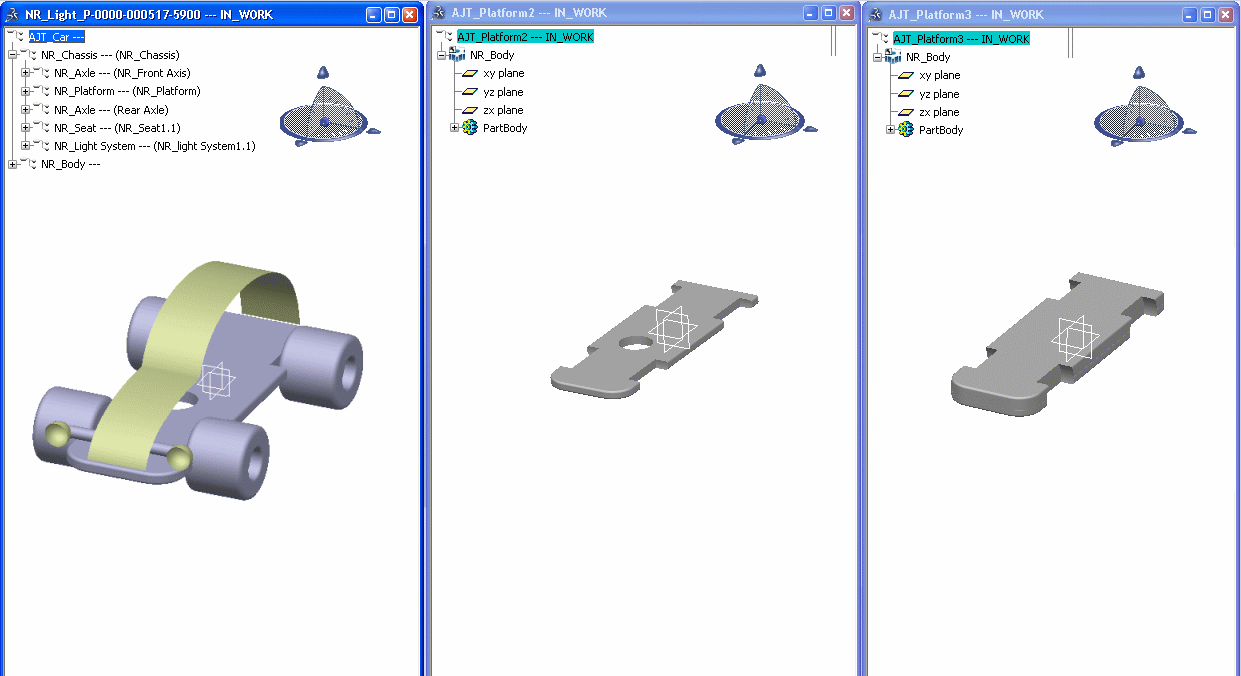Select the yz plane label in AJT_Platform2
Image resolution: width=1241 pixels, height=676 pixels.
point(504,92)
